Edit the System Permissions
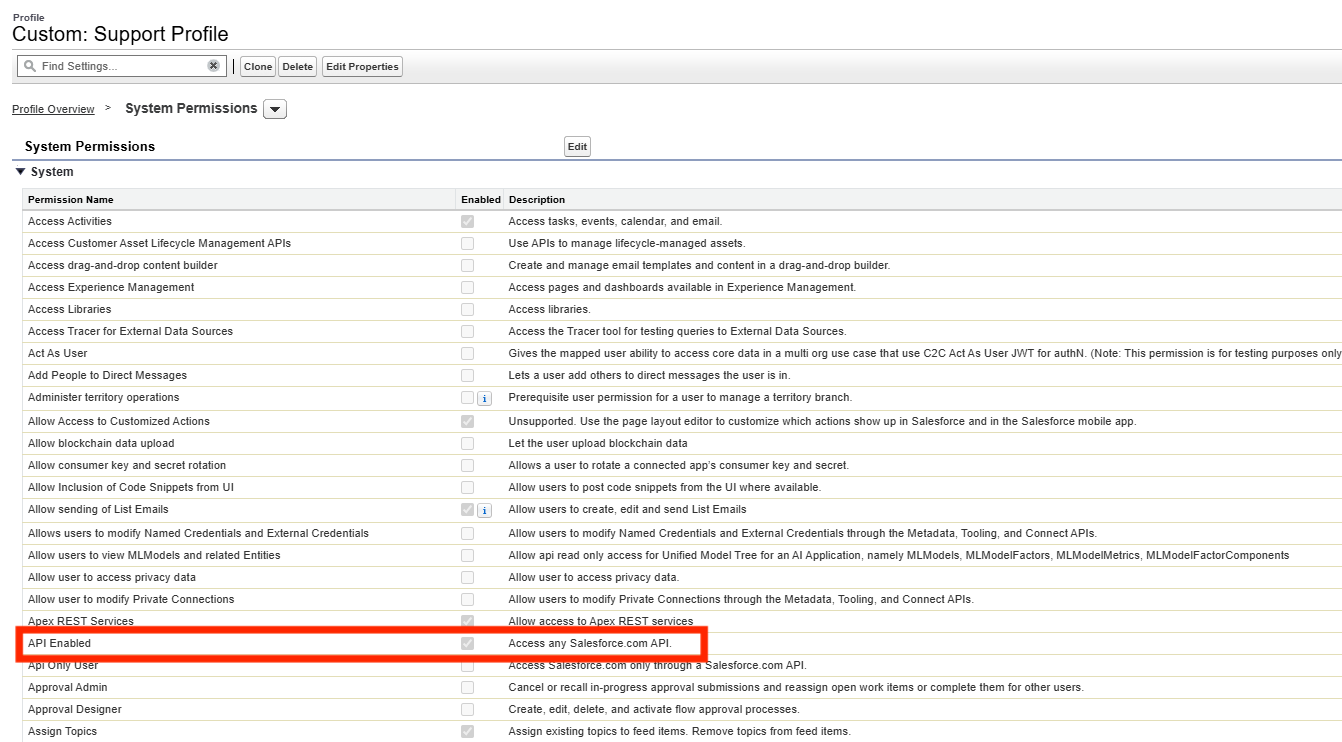The width and height of the screenshot is (1342, 742). point(577,147)
